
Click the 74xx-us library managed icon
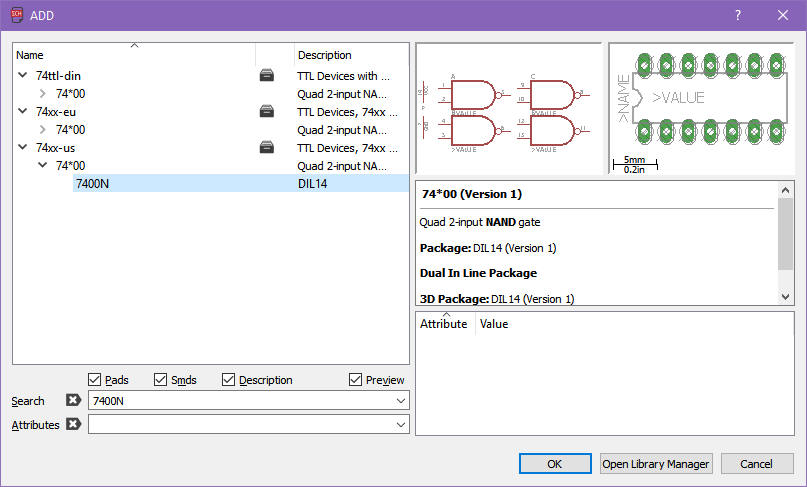coord(266,147)
